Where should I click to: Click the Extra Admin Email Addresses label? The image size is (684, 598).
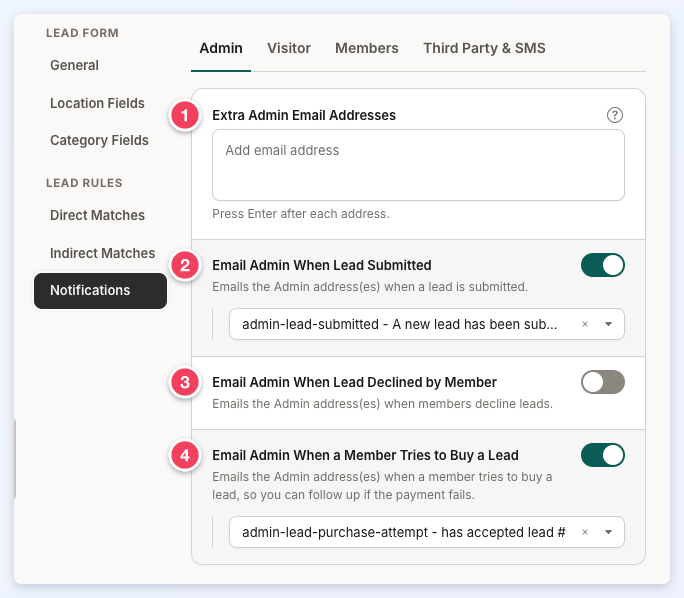304,115
